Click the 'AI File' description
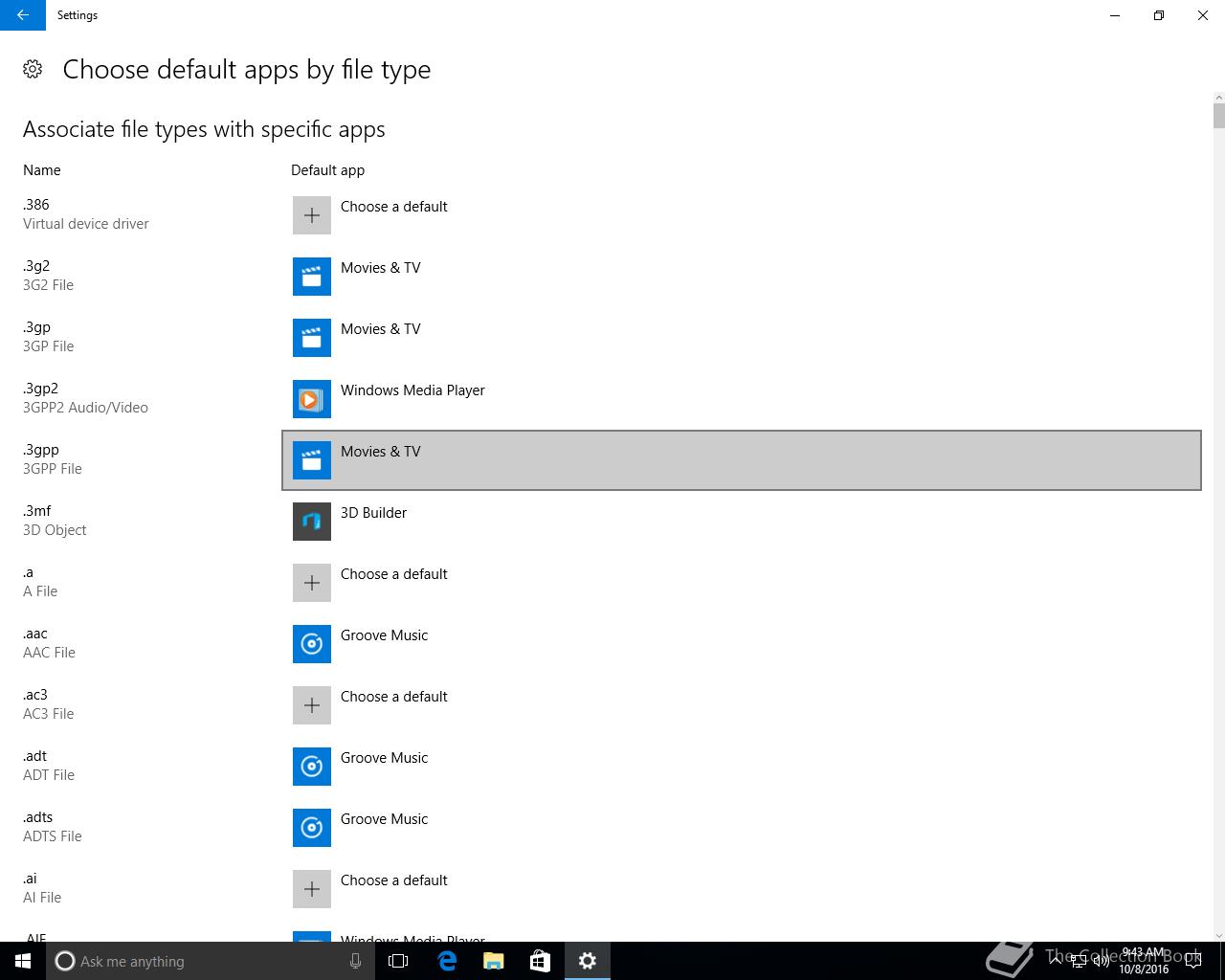The width and height of the screenshot is (1225, 980). point(42,898)
